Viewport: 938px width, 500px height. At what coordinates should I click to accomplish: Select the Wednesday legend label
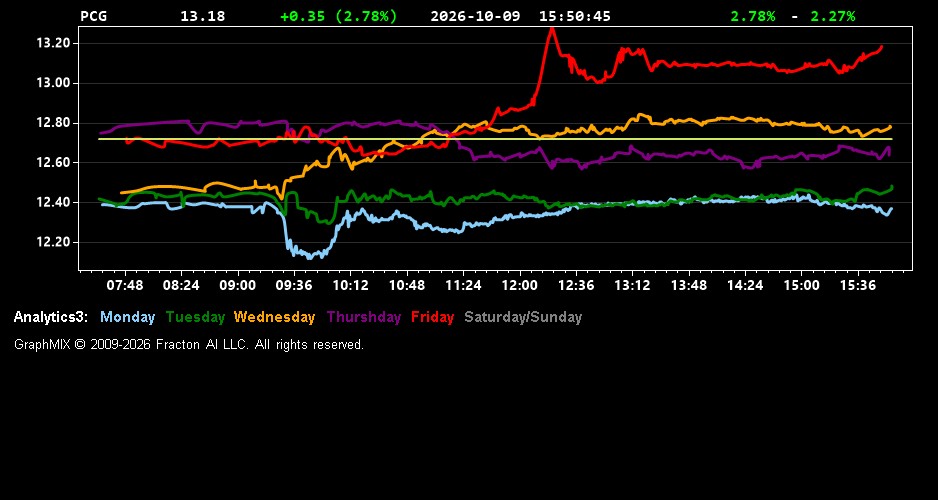tap(275, 317)
